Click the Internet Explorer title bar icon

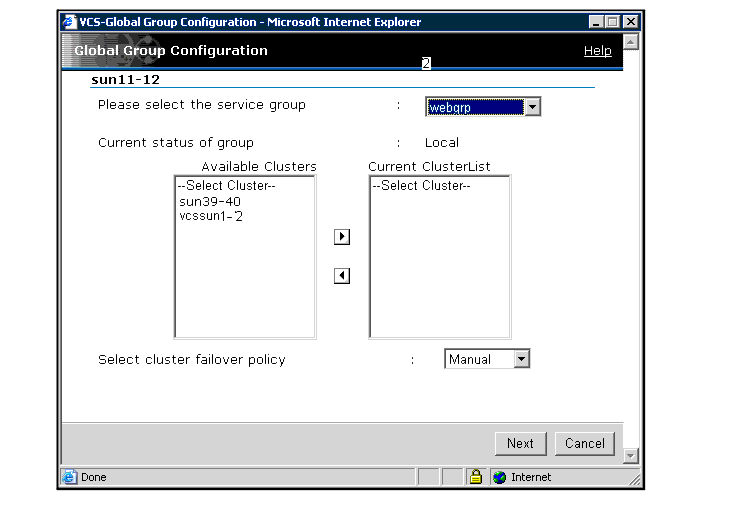(69, 22)
